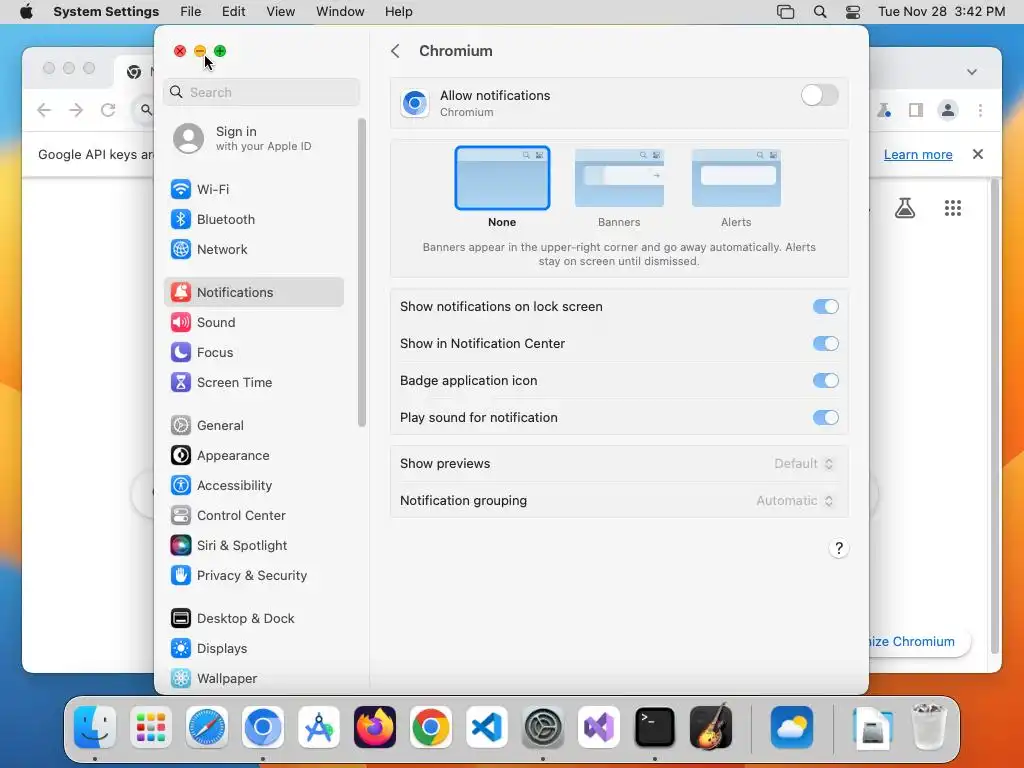
Task: Open the File menu
Action: point(191,12)
